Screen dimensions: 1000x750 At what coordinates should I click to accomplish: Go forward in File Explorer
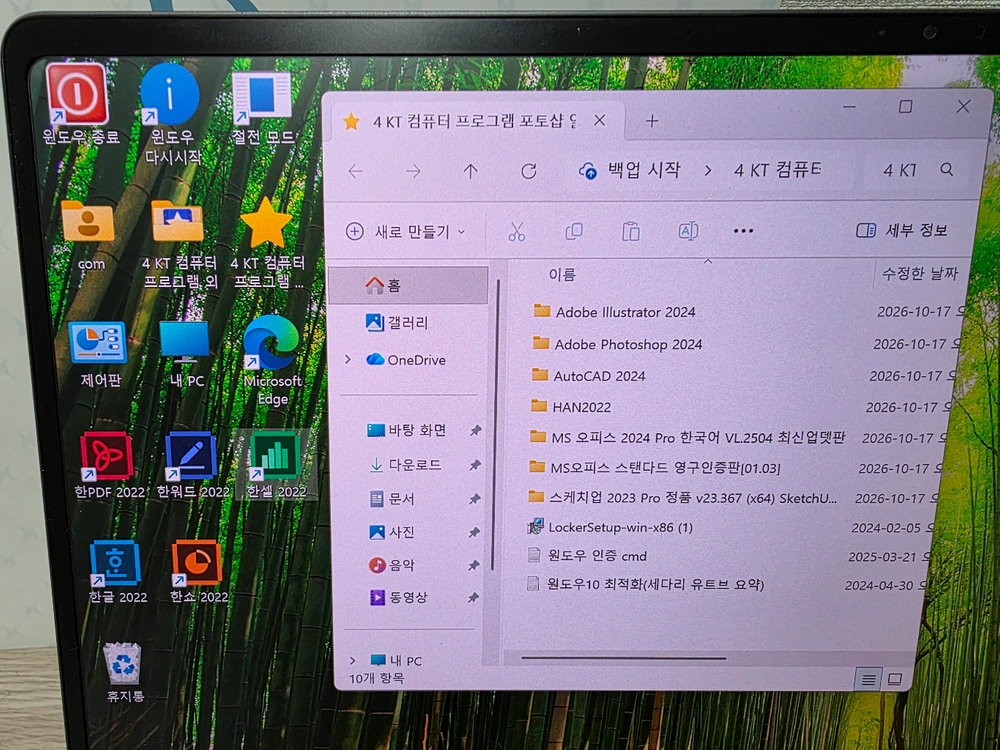tap(413, 171)
